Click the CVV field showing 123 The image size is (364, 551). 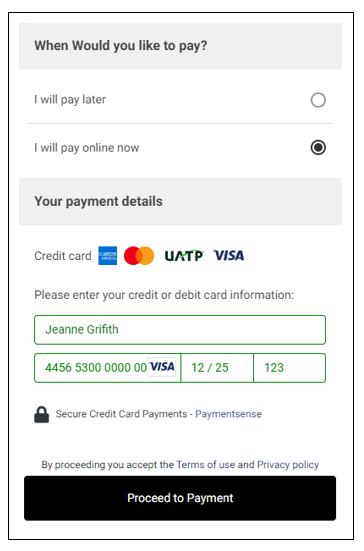point(290,368)
